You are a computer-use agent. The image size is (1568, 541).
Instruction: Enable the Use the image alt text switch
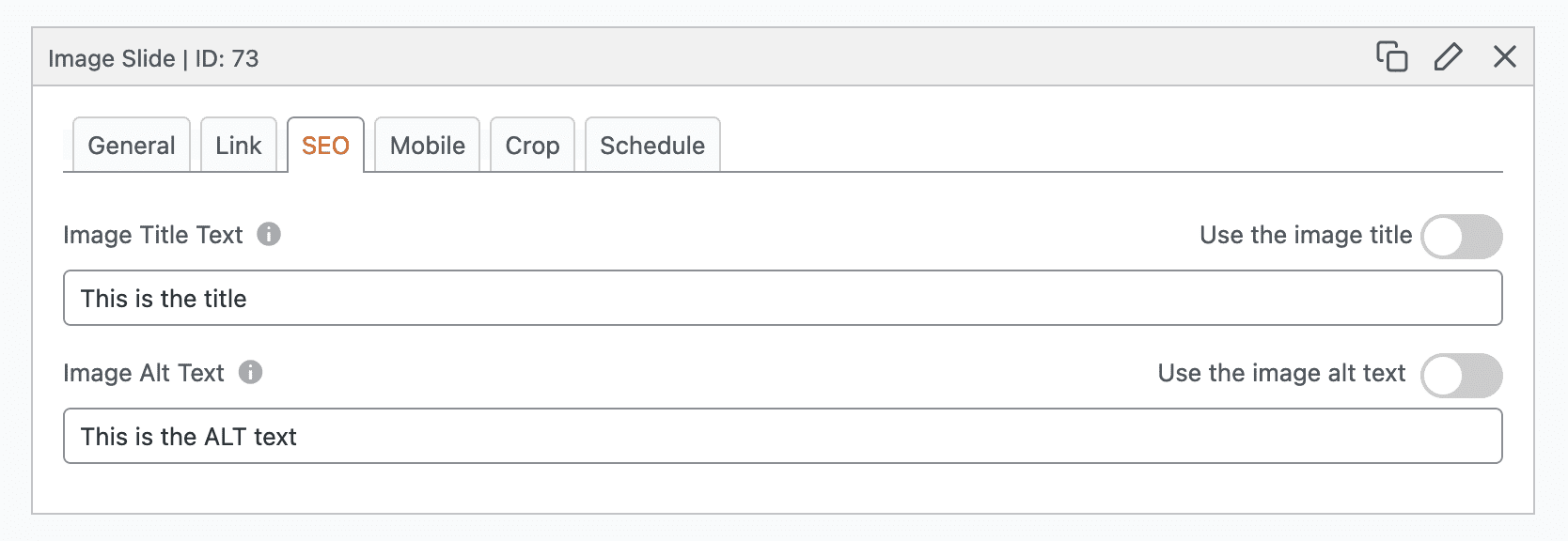point(1461,375)
